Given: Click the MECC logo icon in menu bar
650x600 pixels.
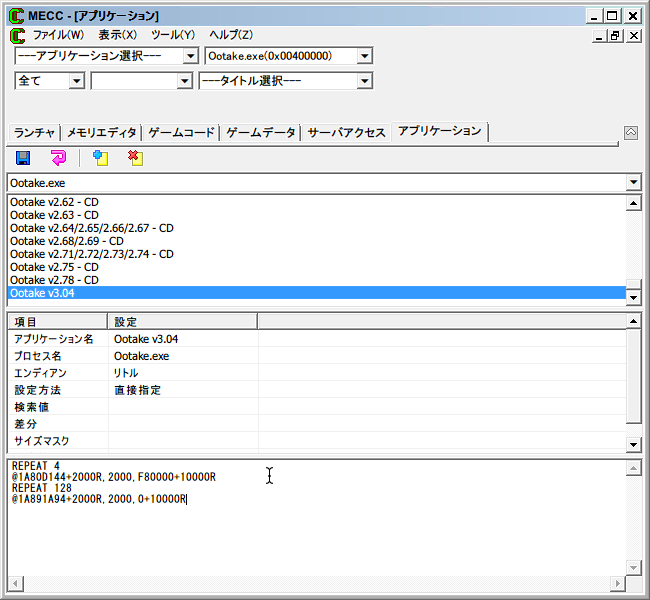Looking at the screenshot, I should [x=17, y=36].
